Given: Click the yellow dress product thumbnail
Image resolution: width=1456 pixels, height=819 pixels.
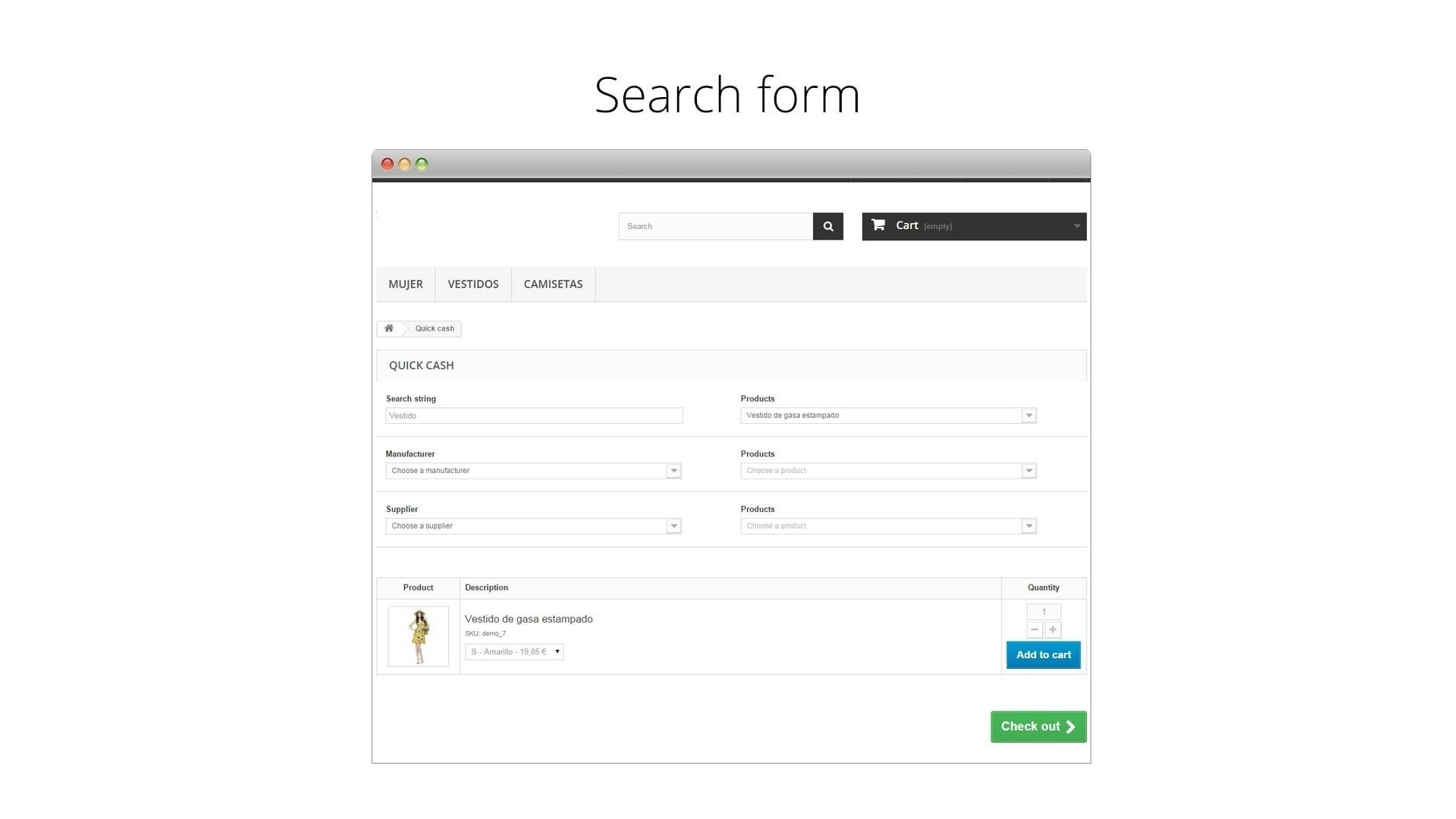Looking at the screenshot, I should point(419,636).
